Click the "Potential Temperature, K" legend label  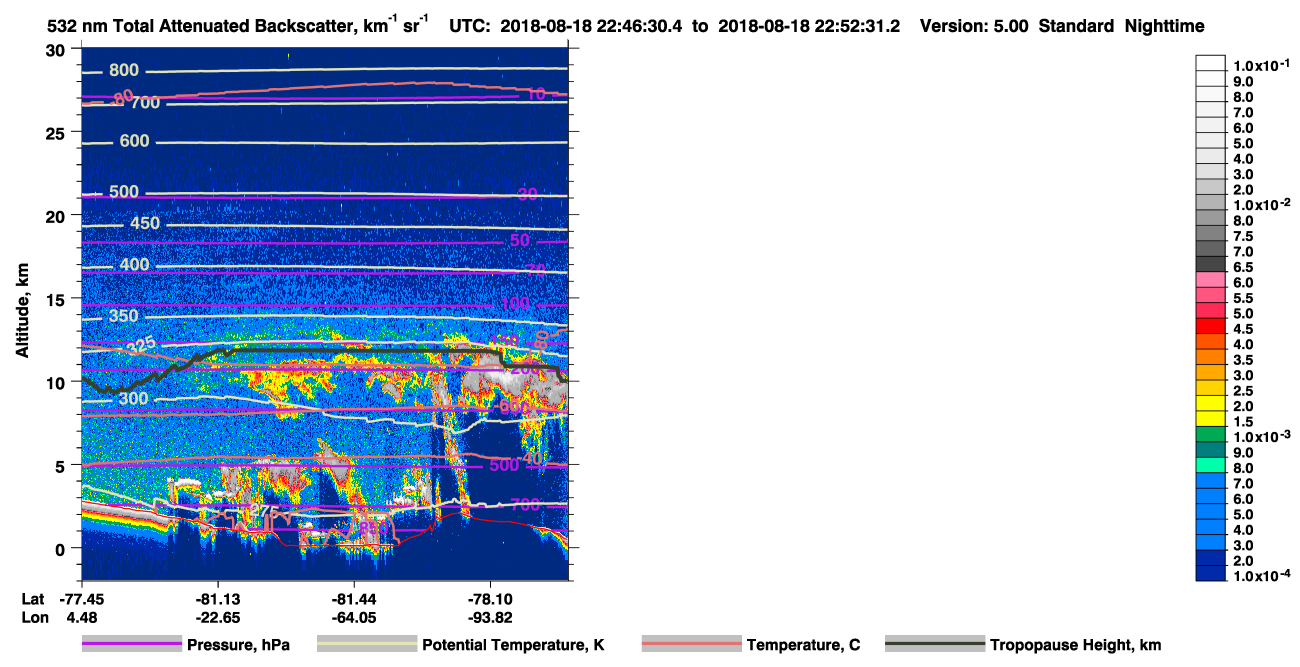tap(513, 645)
